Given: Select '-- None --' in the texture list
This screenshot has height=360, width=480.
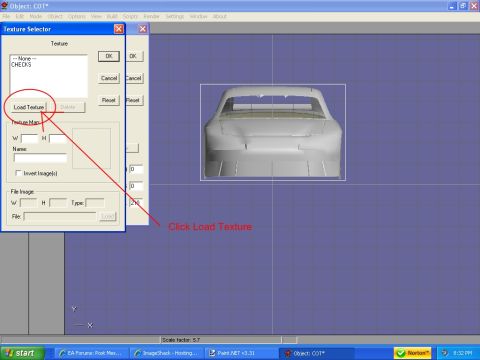Looking at the screenshot, I should 24,59.
